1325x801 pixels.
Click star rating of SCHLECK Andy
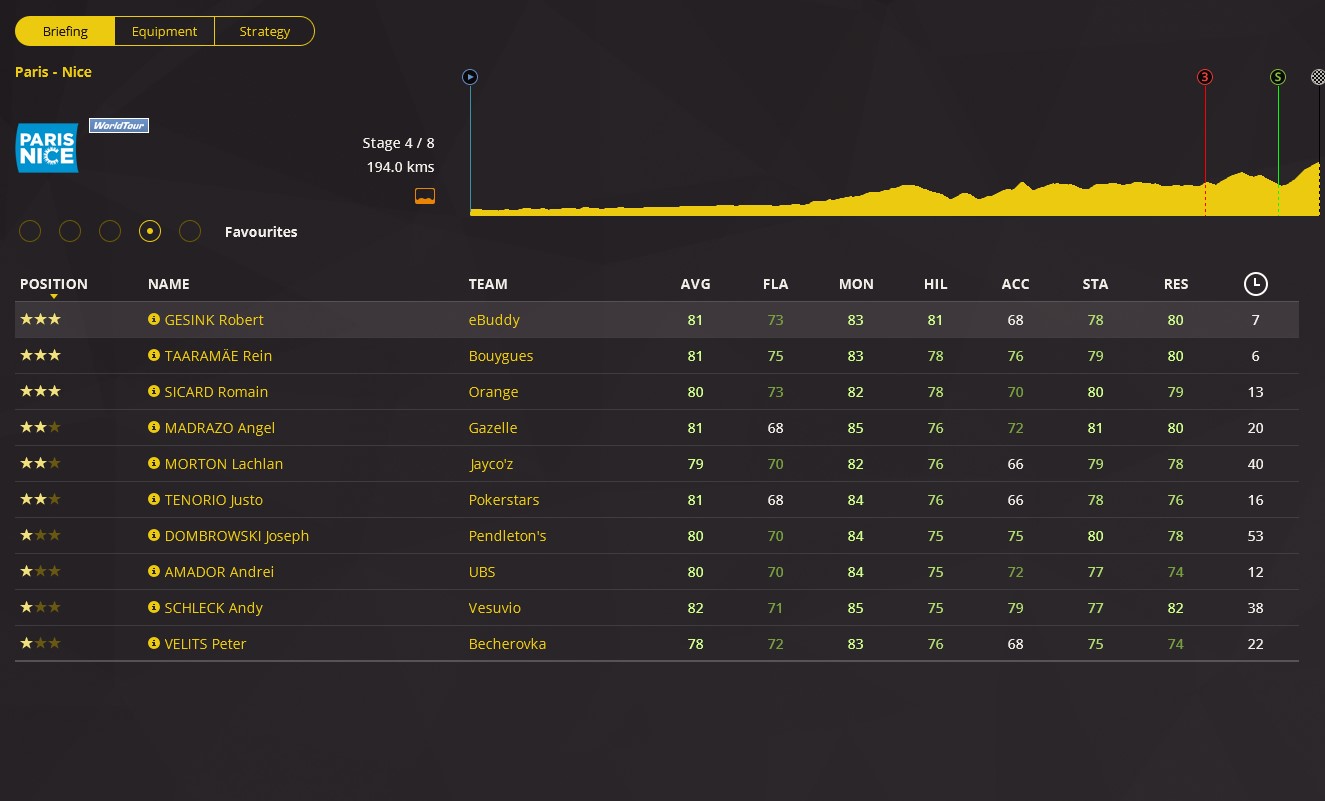[x=40, y=607]
